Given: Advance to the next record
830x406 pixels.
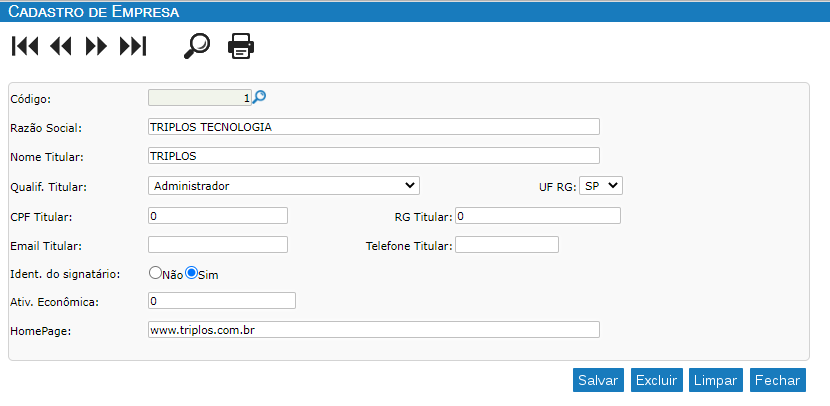Looking at the screenshot, I should tap(96, 47).
